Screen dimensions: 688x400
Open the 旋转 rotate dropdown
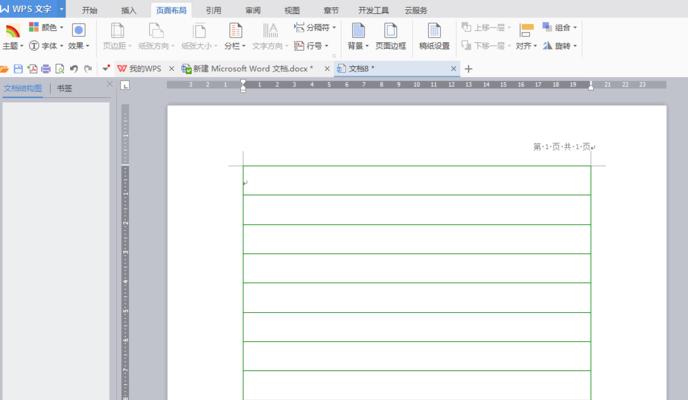(559, 46)
